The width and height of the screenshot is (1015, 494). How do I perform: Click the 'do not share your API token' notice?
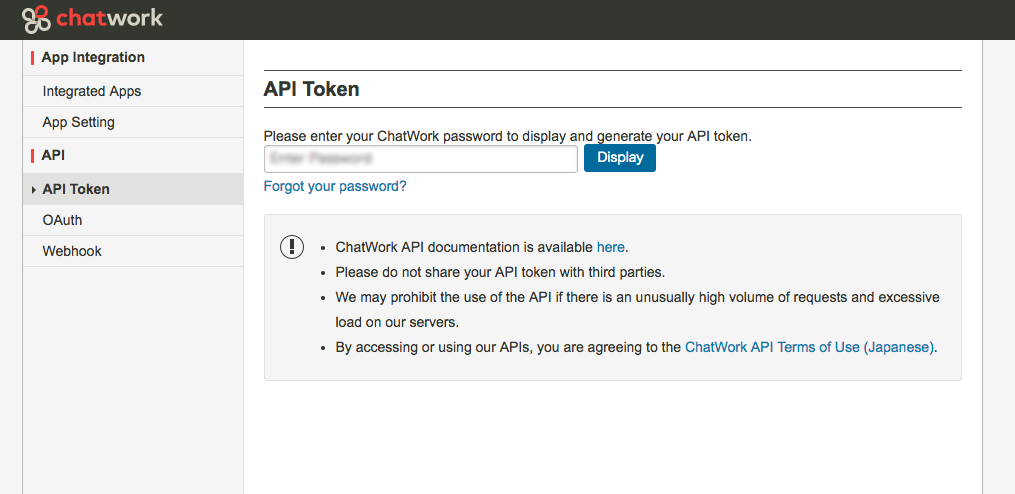(x=500, y=272)
